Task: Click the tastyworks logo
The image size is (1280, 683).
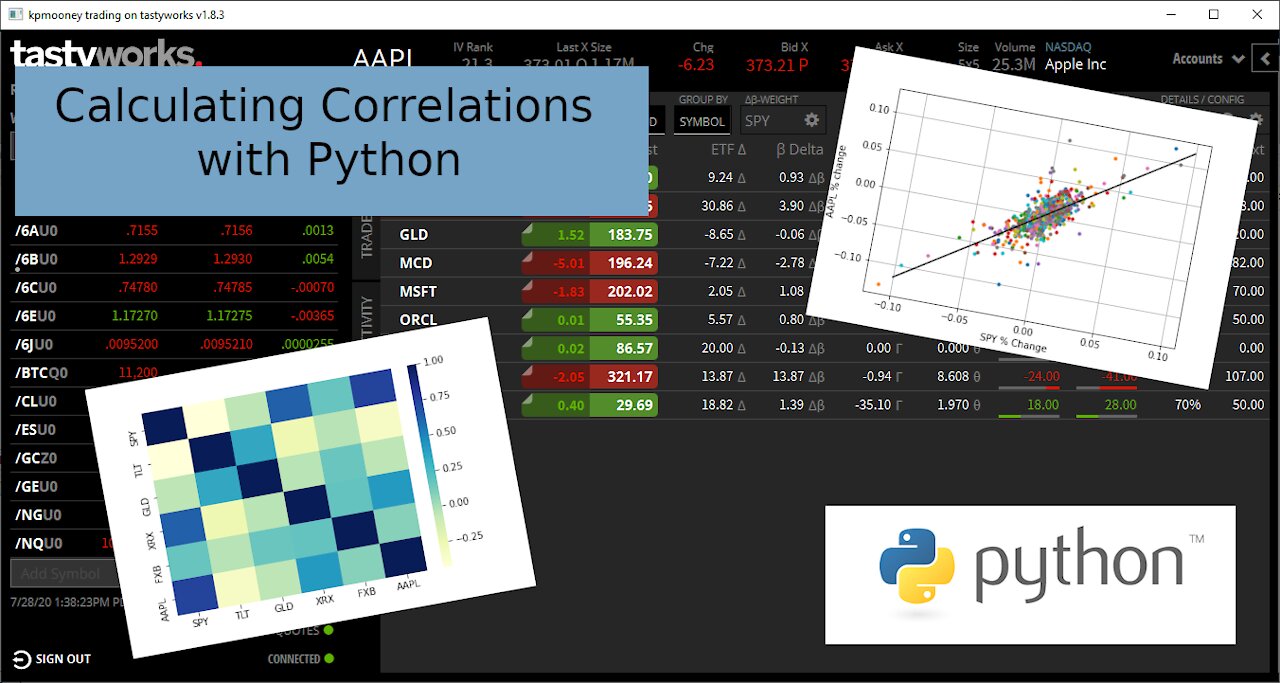Action: (x=106, y=53)
